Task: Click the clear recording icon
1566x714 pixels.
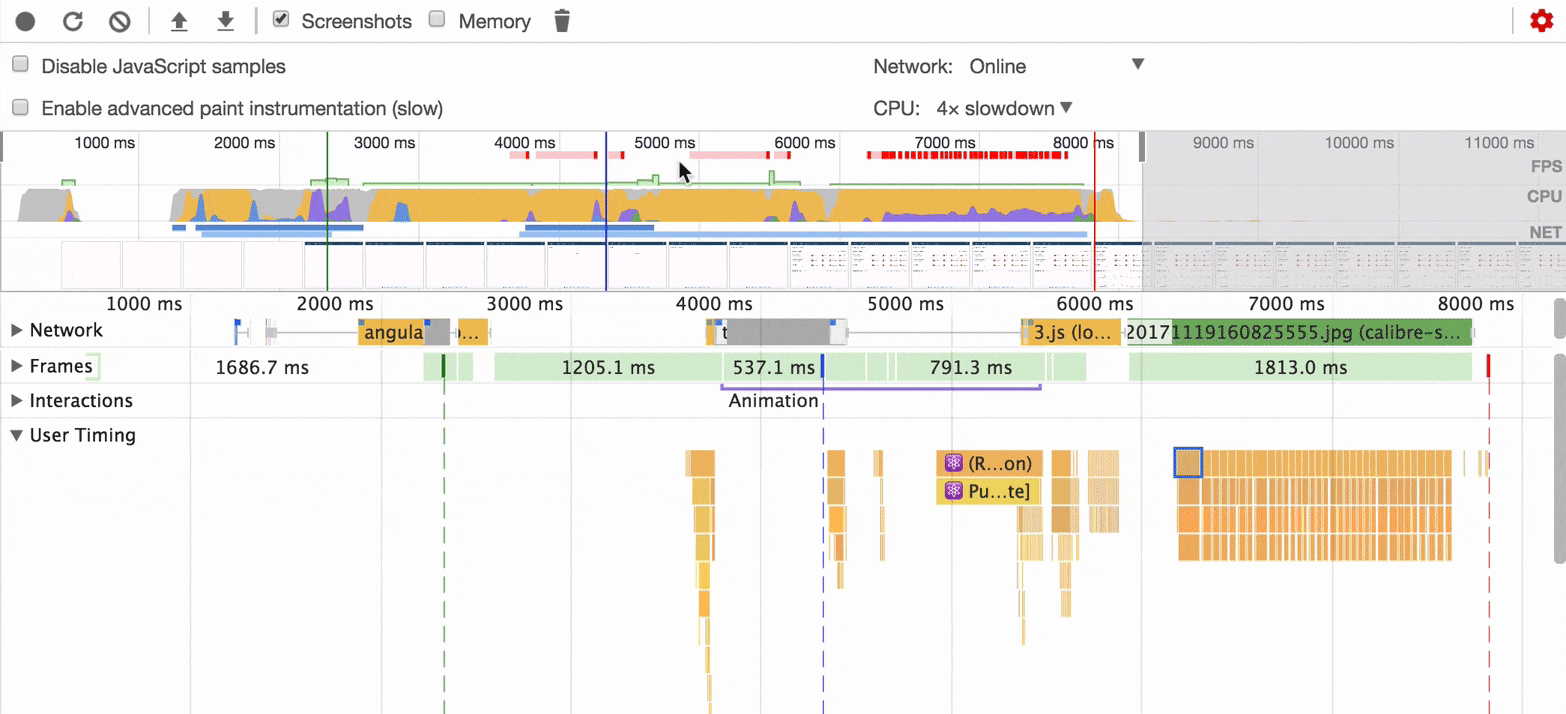Action: [x=119, y=20]
